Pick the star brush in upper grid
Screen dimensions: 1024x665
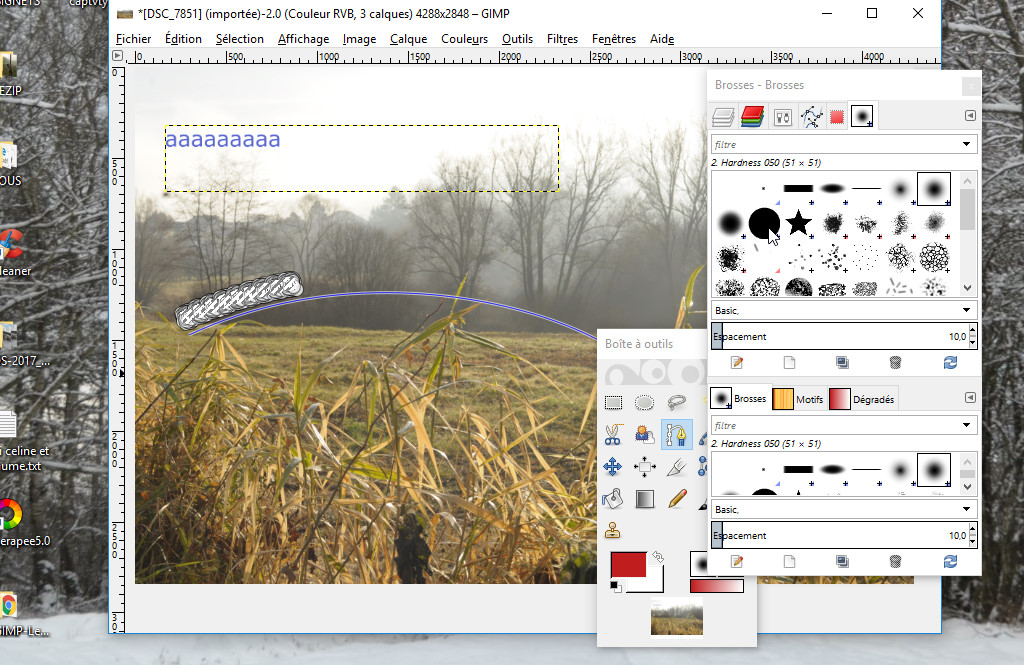pyautogui.click(x=798, y=222)
